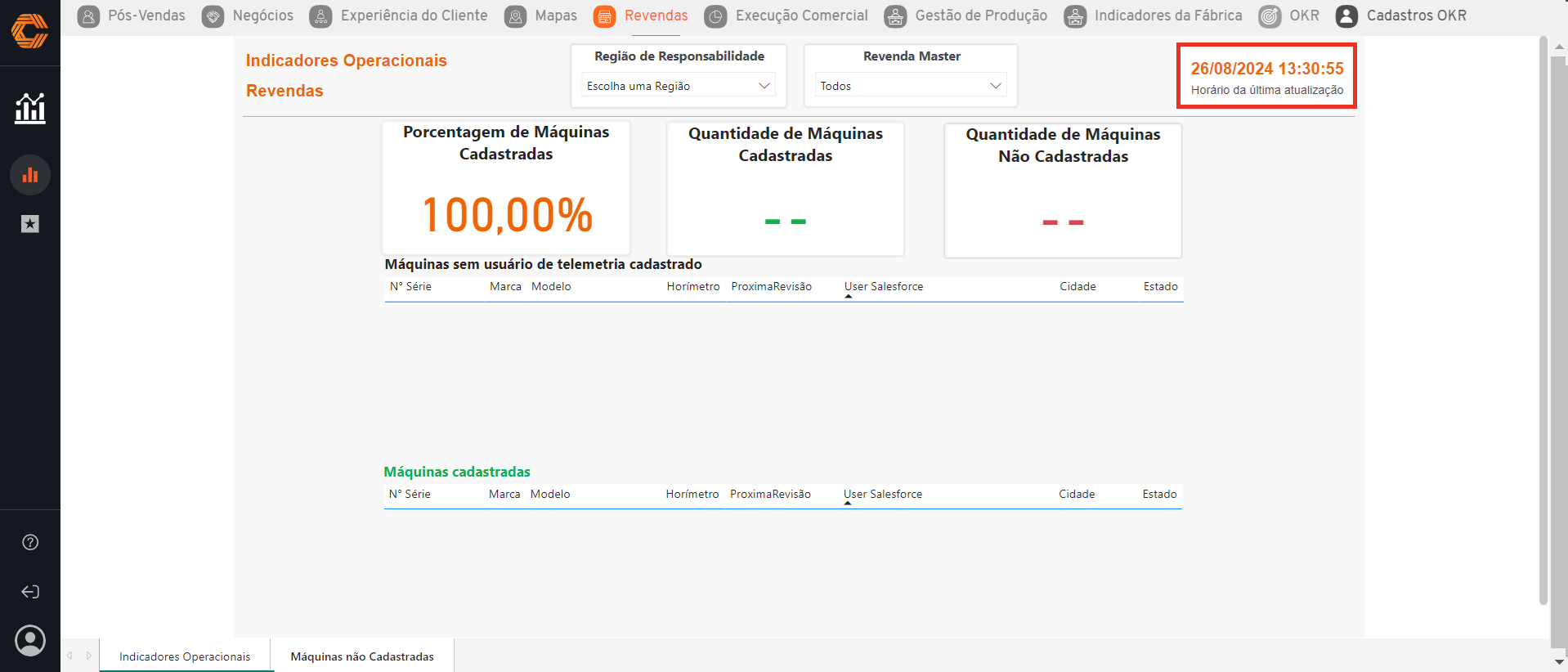
Task: Click the Experiência do Cliente icon
Action: tap(320, 16)
